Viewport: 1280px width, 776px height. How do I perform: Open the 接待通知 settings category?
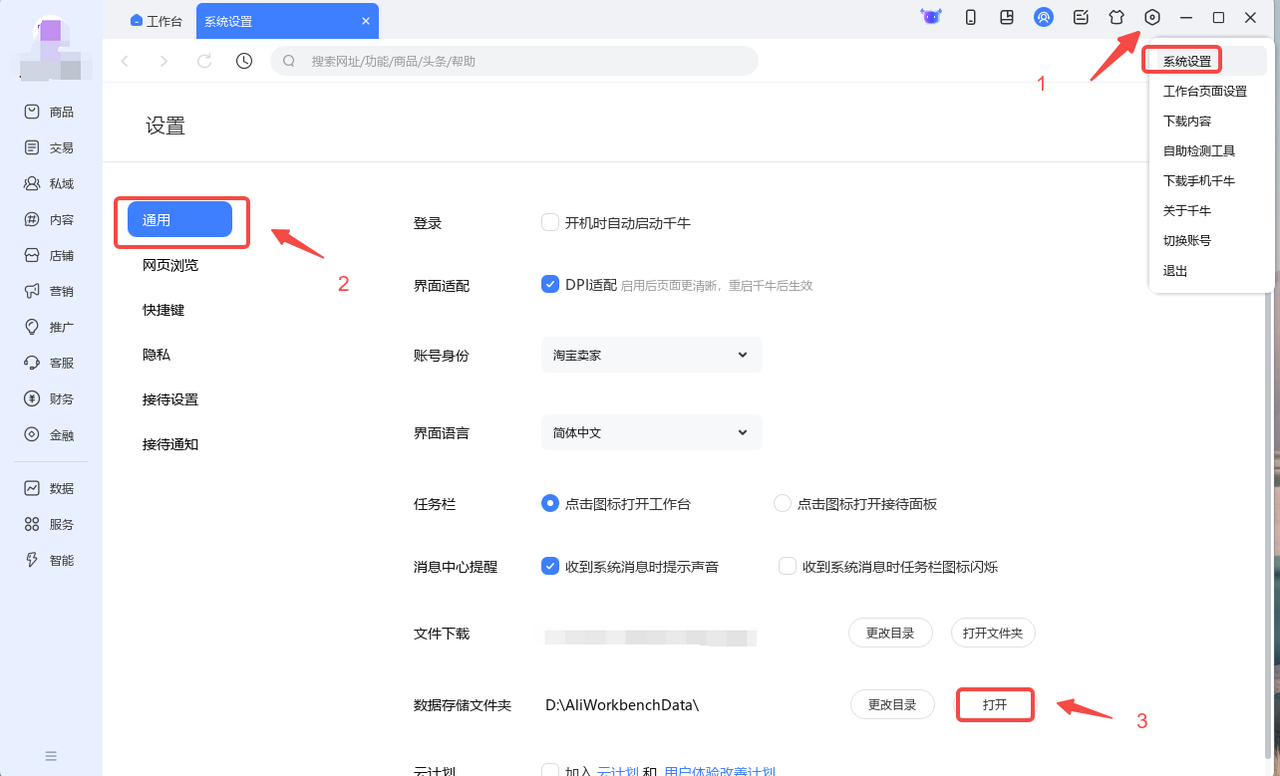(x=170, y=444)
